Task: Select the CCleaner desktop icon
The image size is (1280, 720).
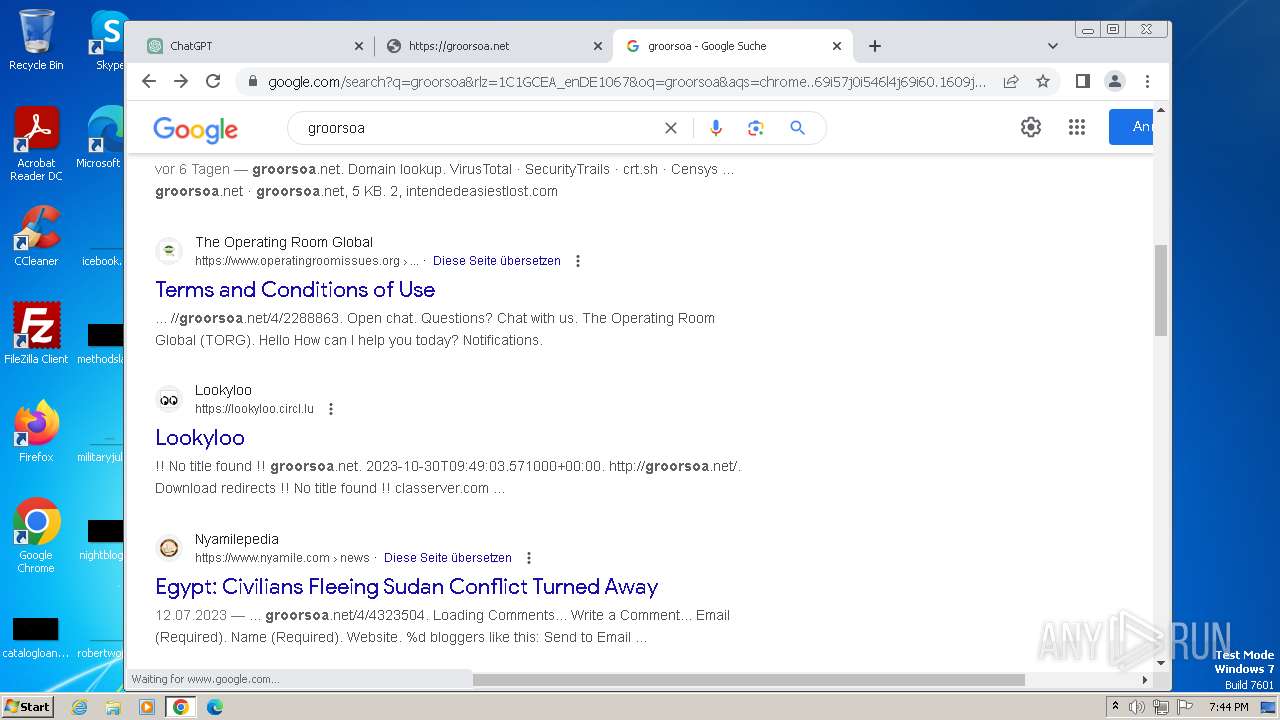Action: tap(36, 236)
